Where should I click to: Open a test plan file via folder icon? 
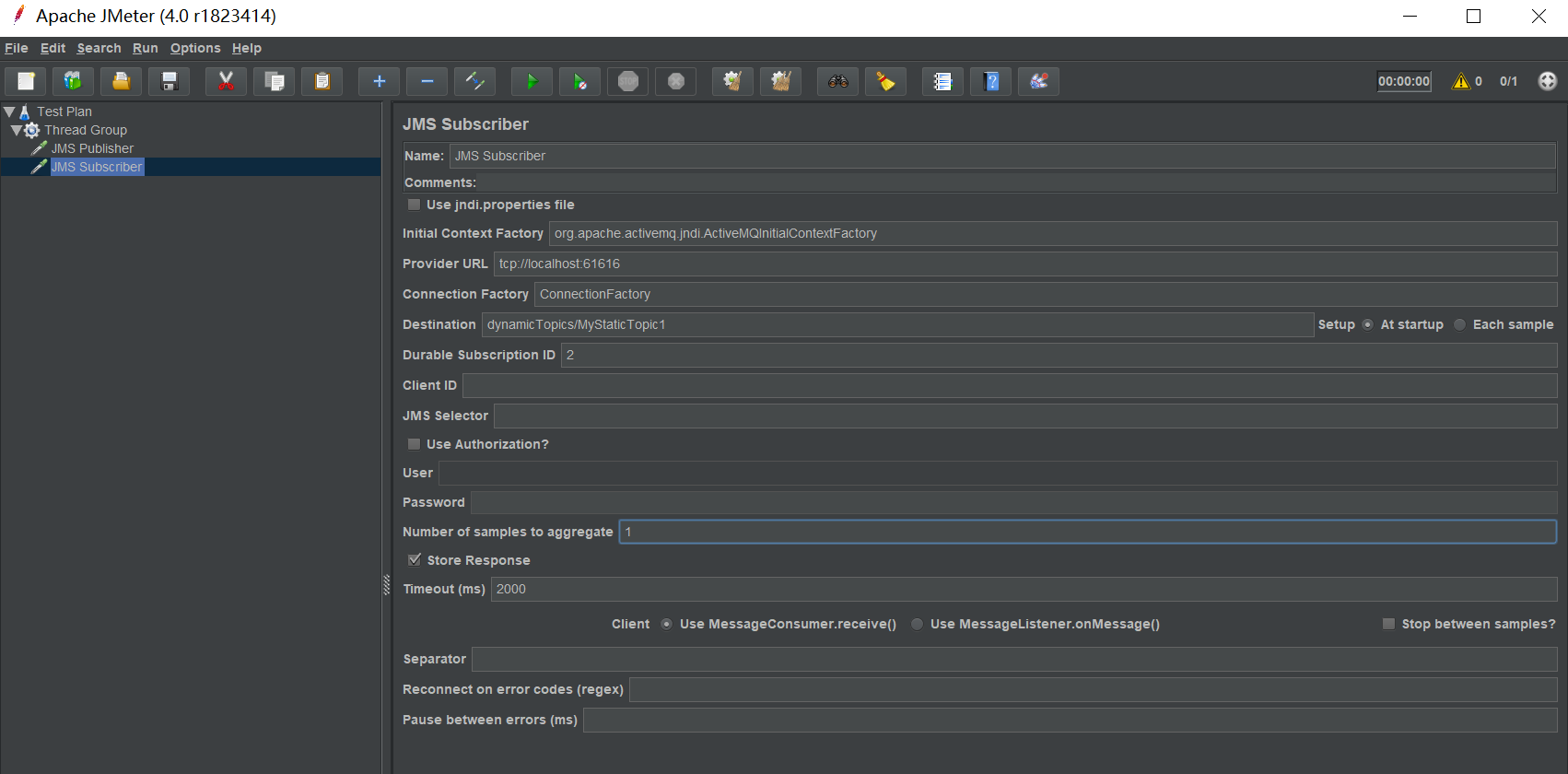pos(121,81)
